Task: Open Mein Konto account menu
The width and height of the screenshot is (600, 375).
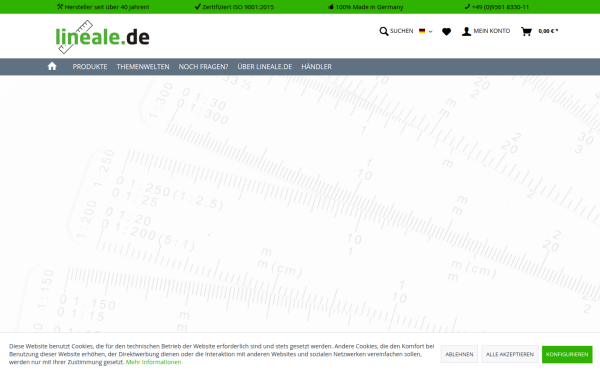Action: [486, 31]
